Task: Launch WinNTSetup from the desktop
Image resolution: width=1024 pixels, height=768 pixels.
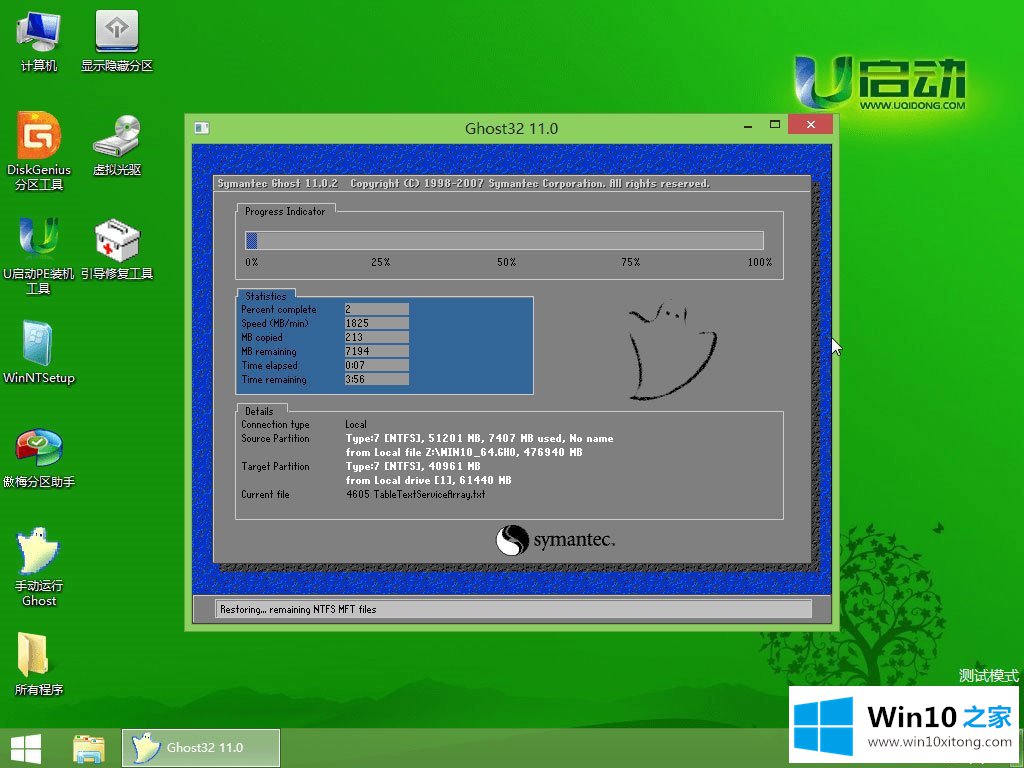Action: click(39, 353)
